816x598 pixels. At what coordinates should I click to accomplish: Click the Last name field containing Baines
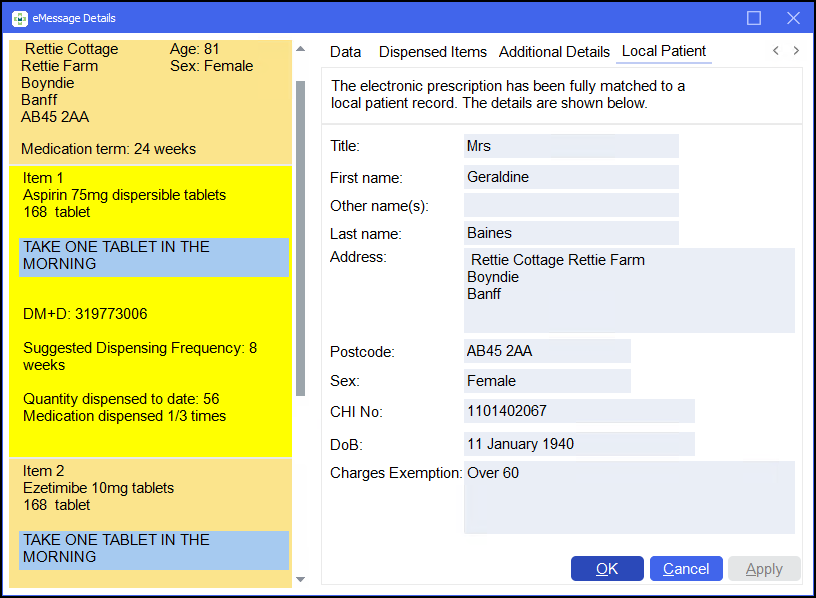571,233
